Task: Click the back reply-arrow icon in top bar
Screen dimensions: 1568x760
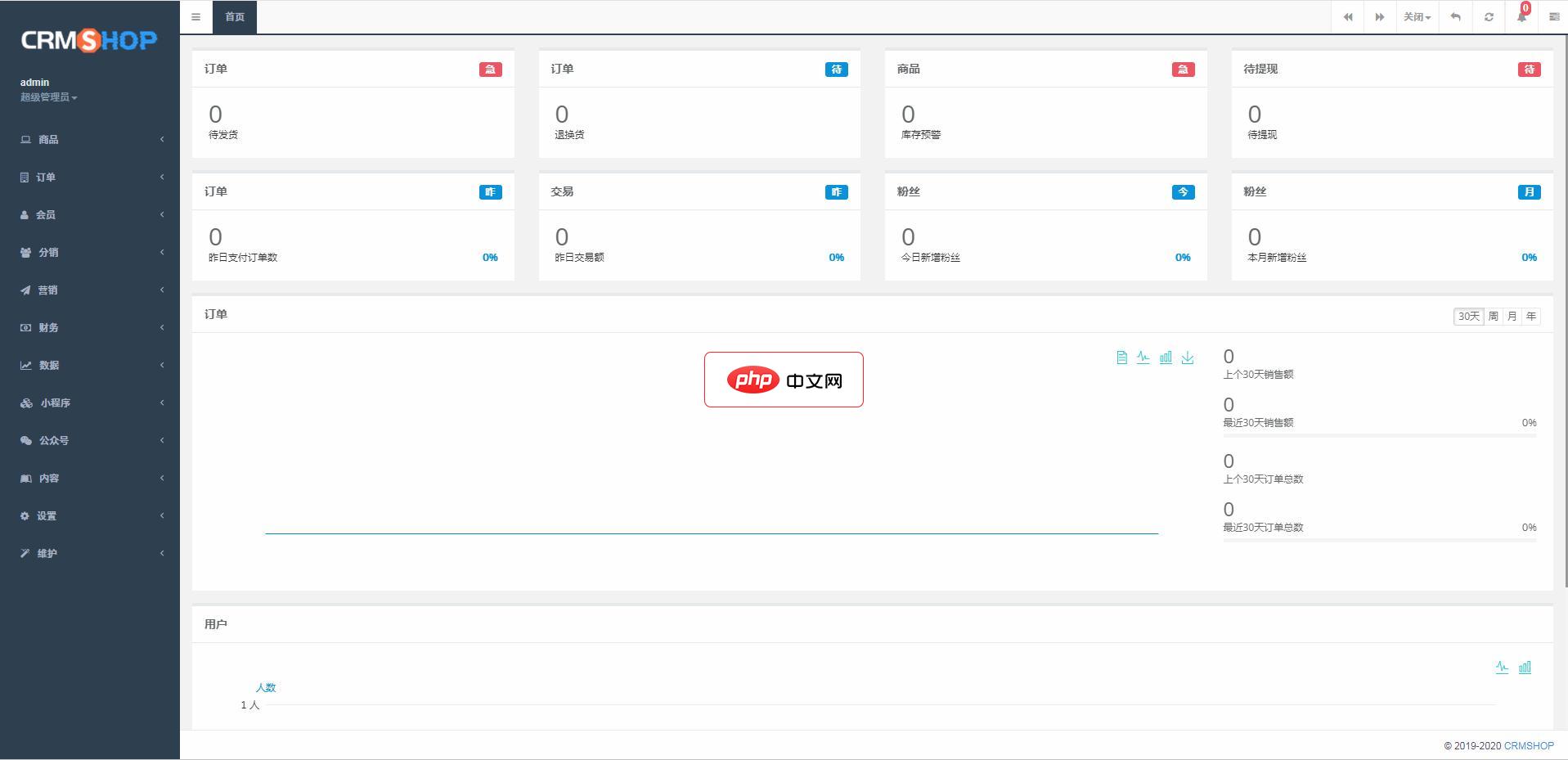Action: [x=1455, y=17]
